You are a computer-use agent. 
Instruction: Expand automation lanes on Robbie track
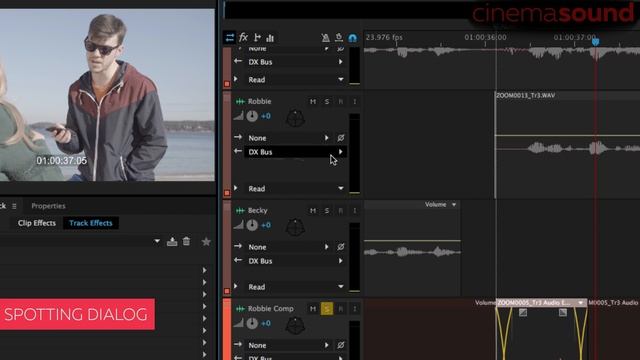[236, 188]
